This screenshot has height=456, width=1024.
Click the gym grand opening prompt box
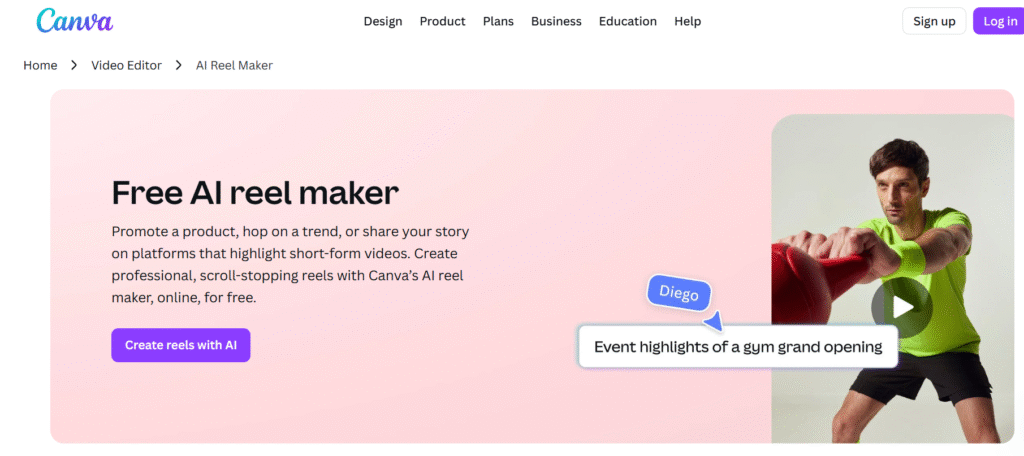tap(738, 347)
